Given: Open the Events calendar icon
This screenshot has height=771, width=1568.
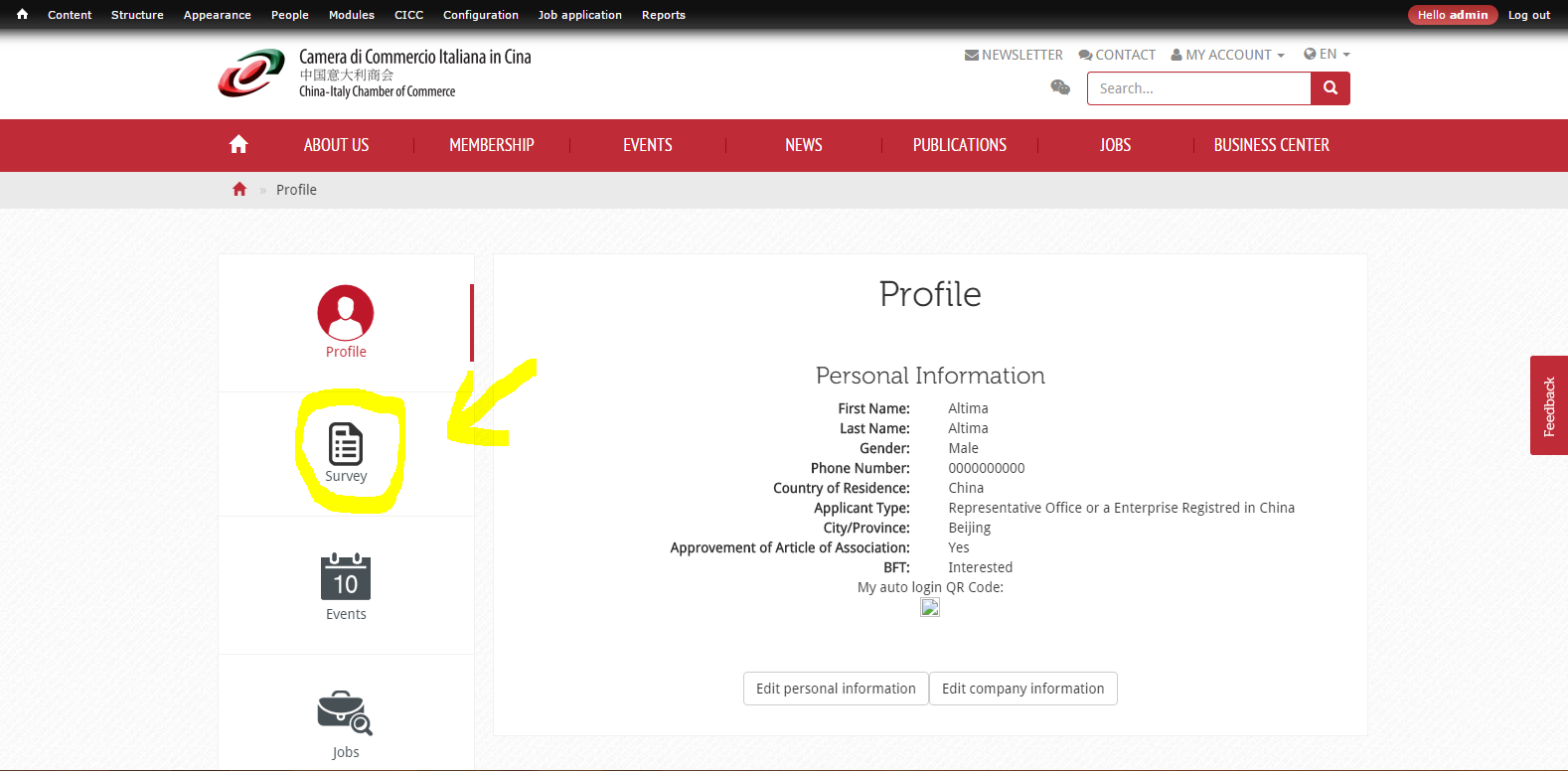Looking at the screenshot, I should (x=346, y=577).
